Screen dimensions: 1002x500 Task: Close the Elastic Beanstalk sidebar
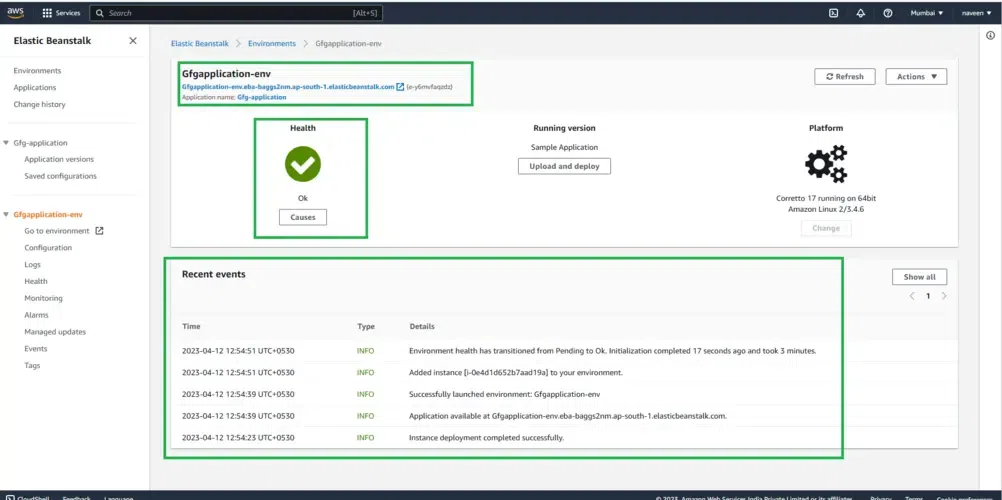(133, 40)
